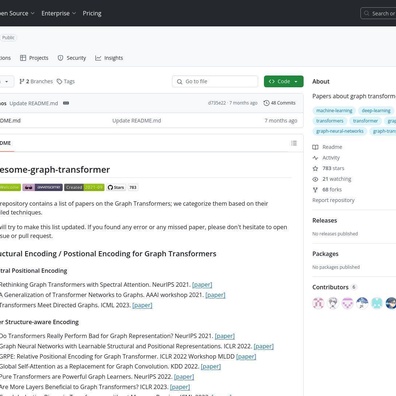Open paper link for Transformers Meet Directed Graphs
The height and width of the screenshot is (396, 396).
pos(142,305)
